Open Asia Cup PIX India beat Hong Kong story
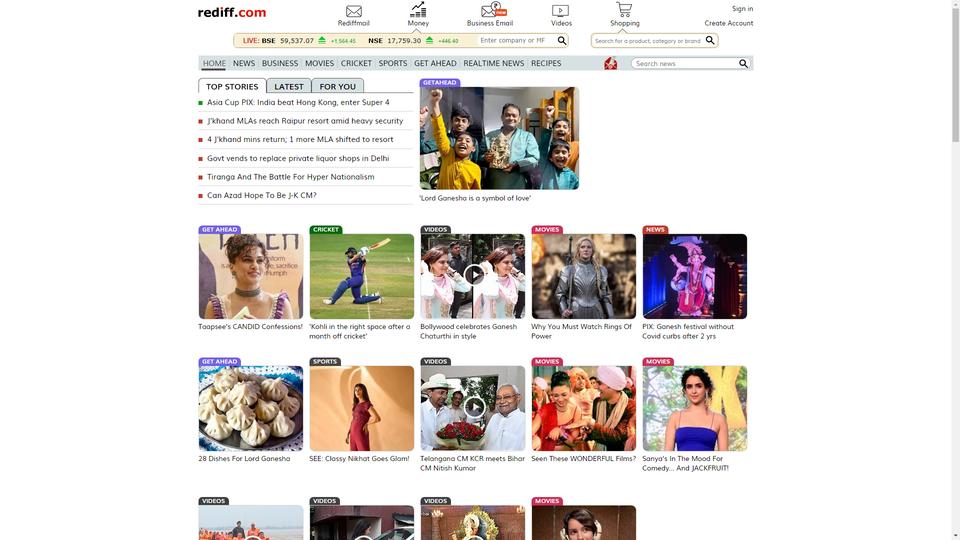 298,102
